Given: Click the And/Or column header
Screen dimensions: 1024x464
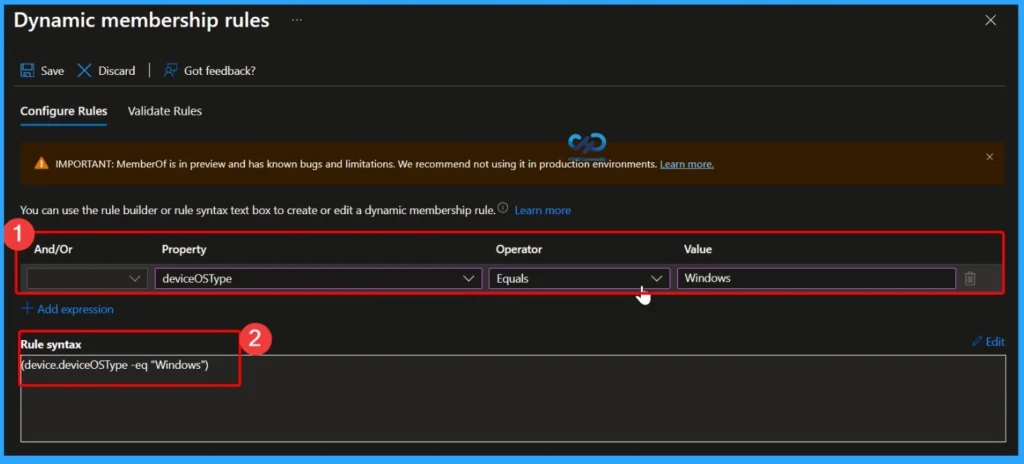Looking at the screenshot, I should click(x=54, y=250).
